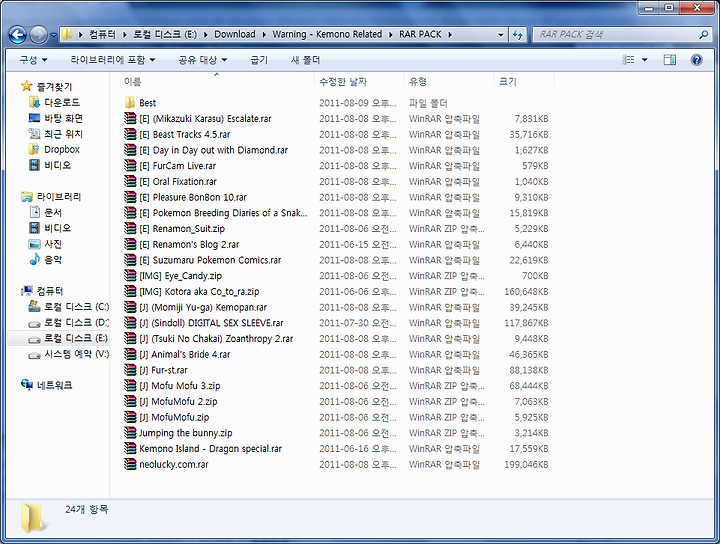Open the address bar history dropdown arrow
This screenshot has width=720, height=544.
pos(500,34)
